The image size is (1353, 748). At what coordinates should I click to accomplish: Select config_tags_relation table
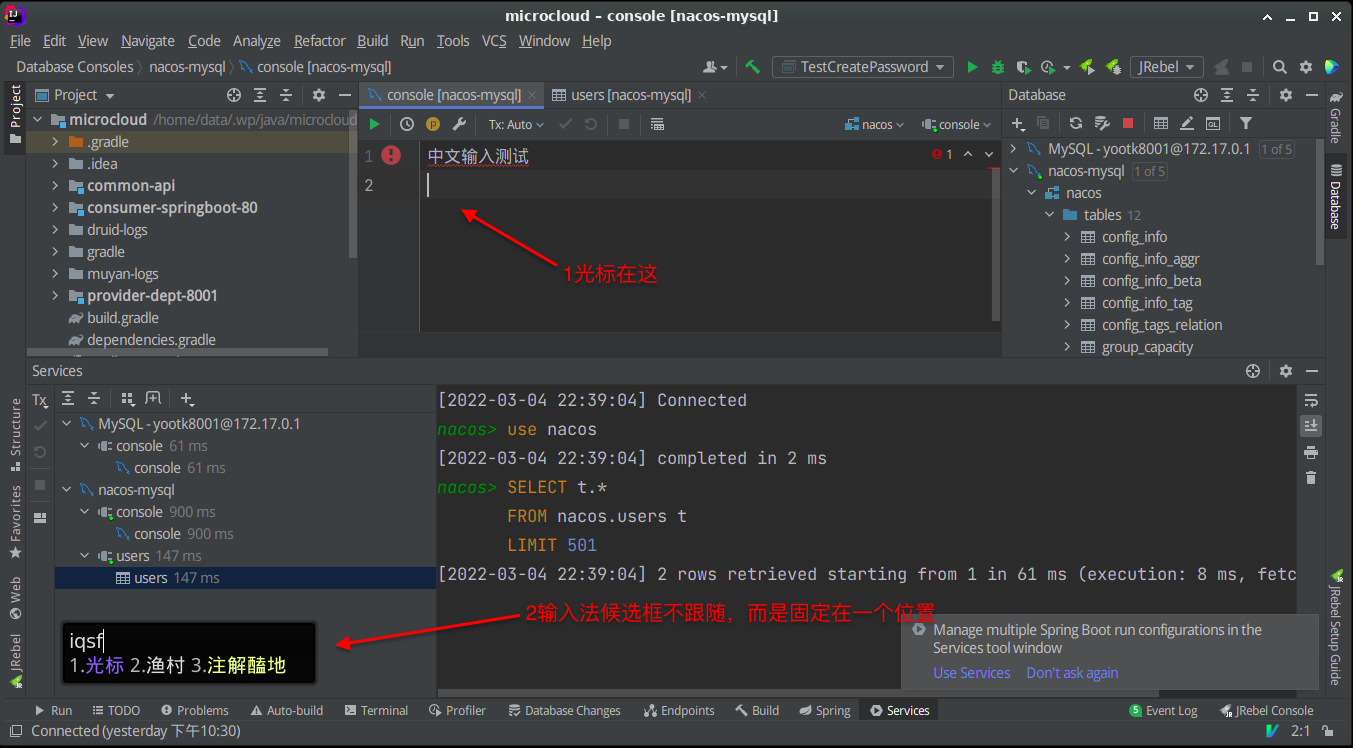(1161, 325)
